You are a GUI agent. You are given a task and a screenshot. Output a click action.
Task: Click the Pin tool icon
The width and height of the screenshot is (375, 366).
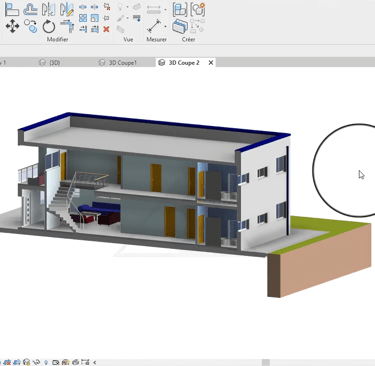click(107, 18)
